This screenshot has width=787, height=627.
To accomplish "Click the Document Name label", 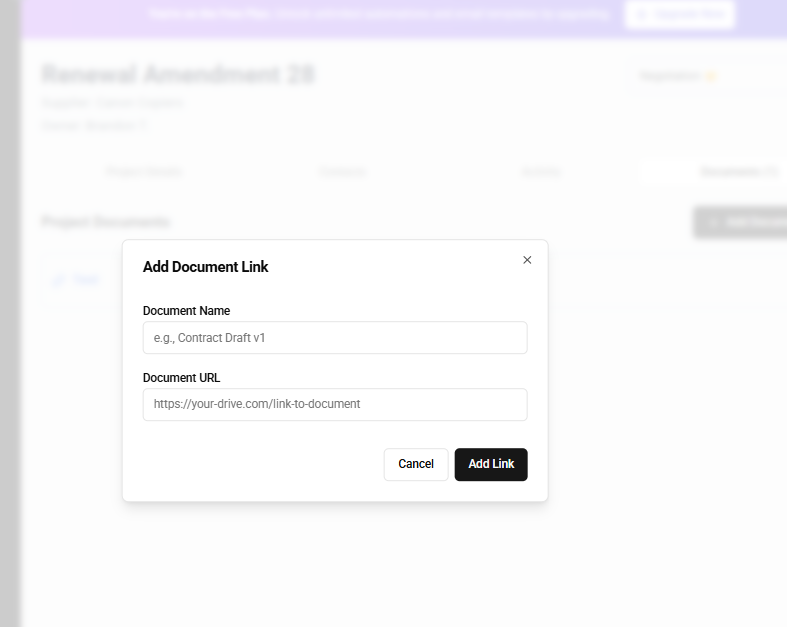I will tap(186, 311).
